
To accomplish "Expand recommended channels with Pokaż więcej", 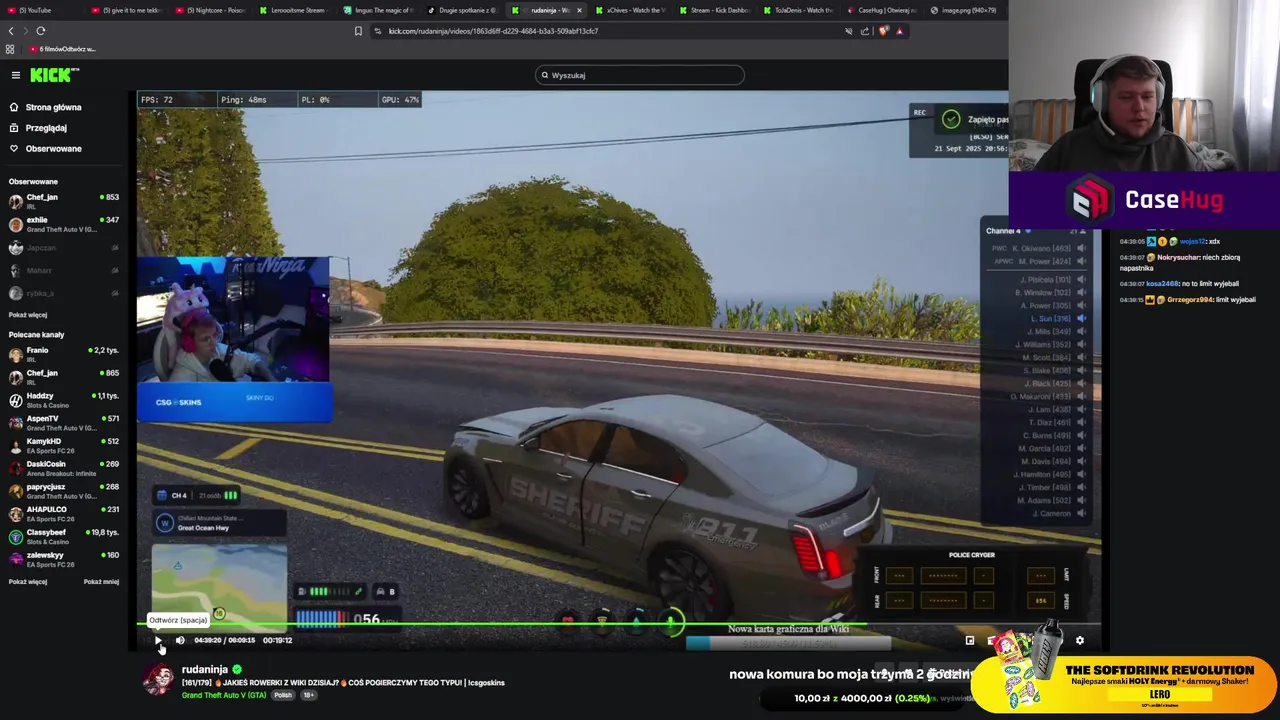I will (x=28, y=582).
